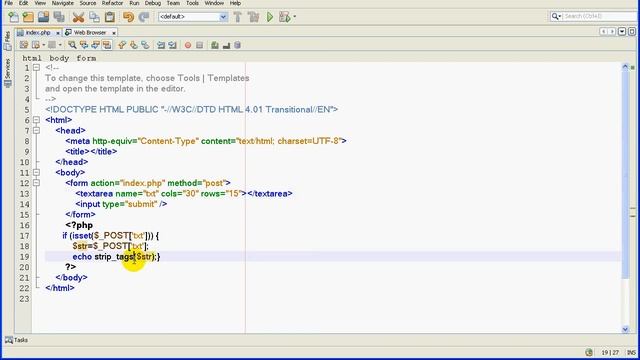Viewport: 640px width, 360px height.
Task: Click the editor scrollbar down arrow
Action: [x=625, y=329]
